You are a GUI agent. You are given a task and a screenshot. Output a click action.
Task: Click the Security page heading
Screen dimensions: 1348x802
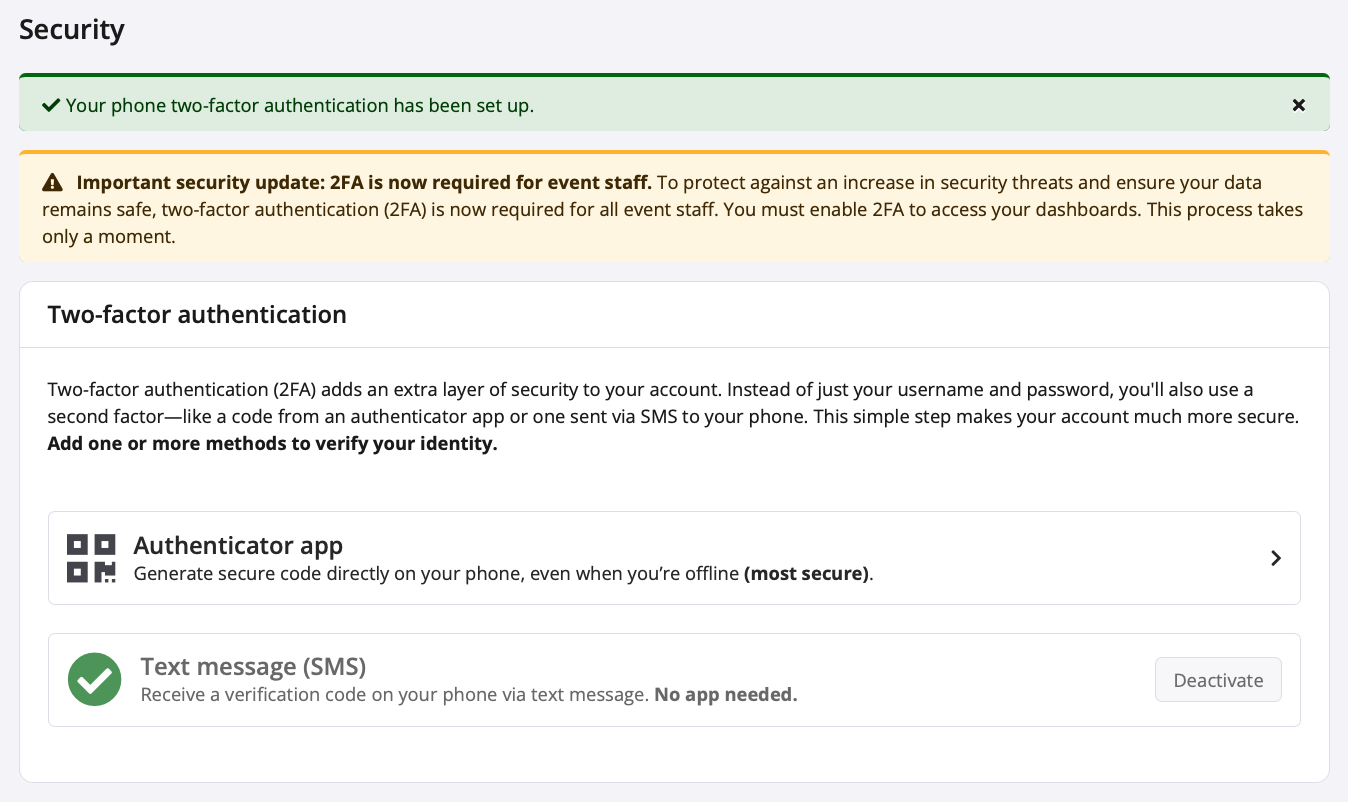point(72,30)
